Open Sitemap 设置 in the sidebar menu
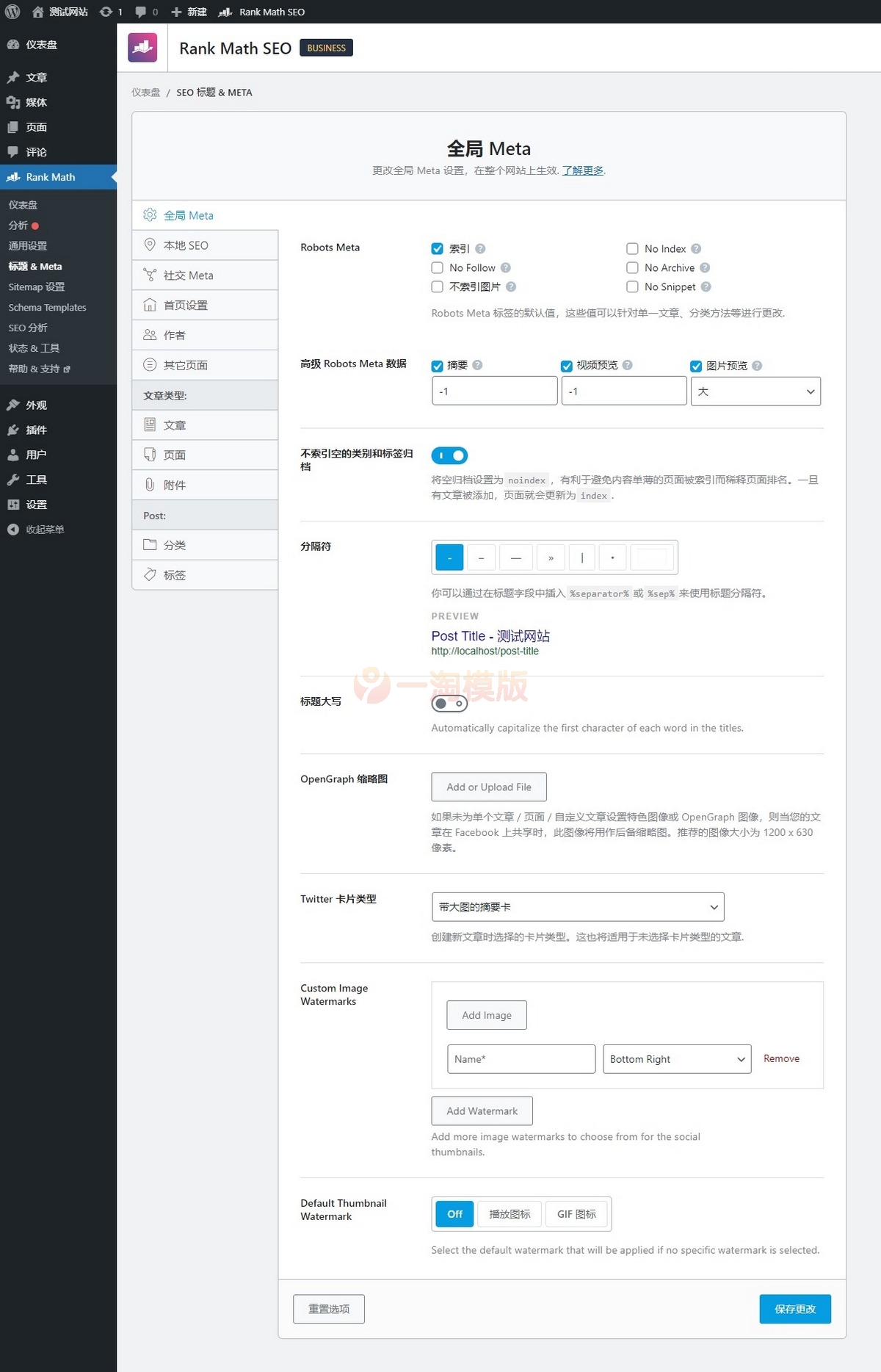881x1372 pixels. click(37, 287)
